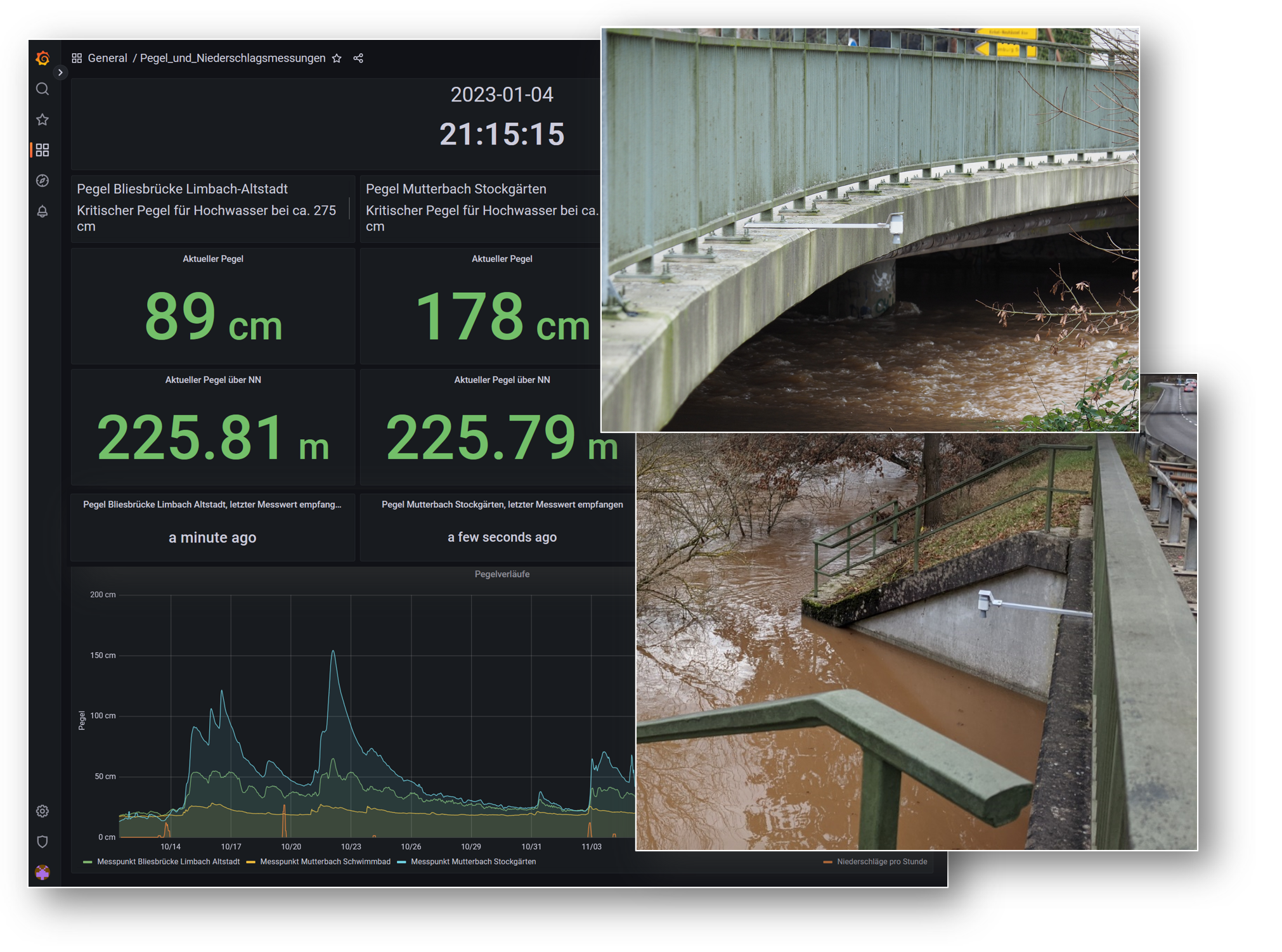Screen dimensions: 1282x952
Task: Open Alerting bell icon
Action: pos(42,211)
